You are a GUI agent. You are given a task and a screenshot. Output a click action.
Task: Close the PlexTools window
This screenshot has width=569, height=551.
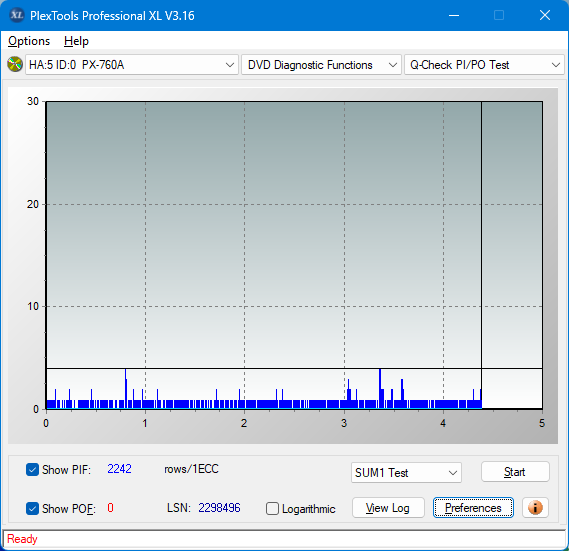[x=545, y=15]
